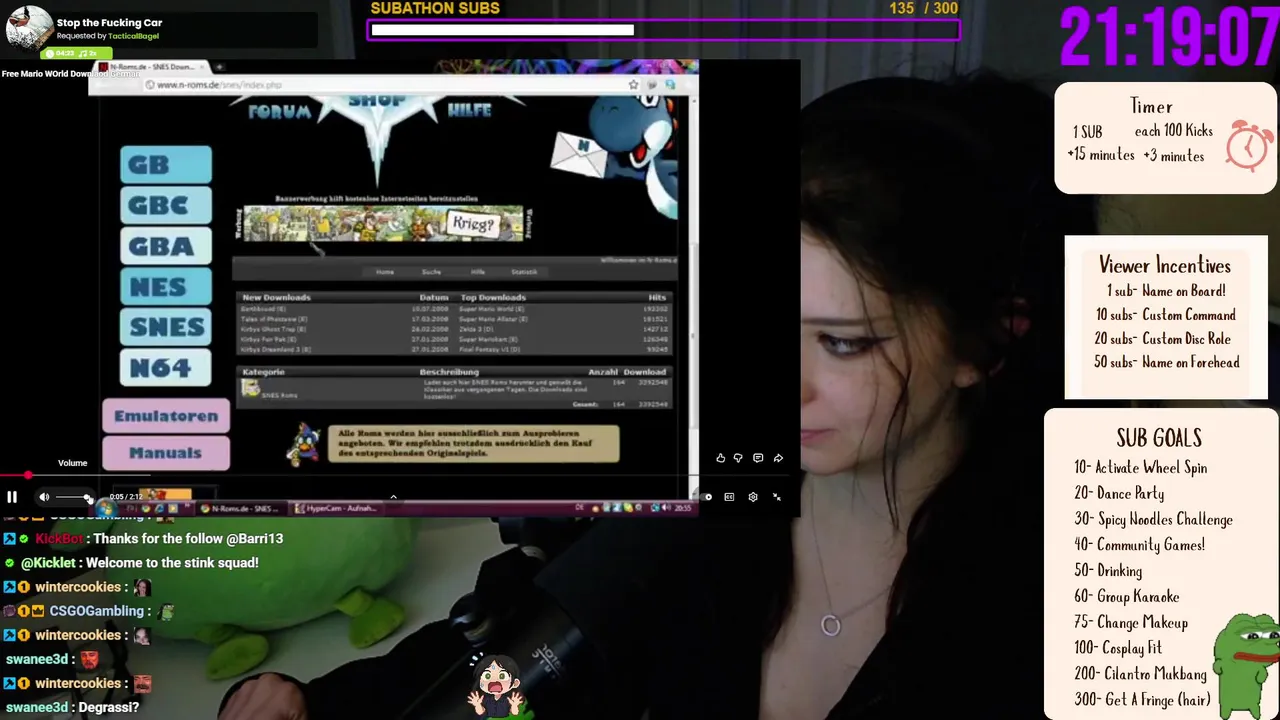The height and width of the screenshot is (720, 1280).
Task: Select N-Roms.de taskbar button
Action: click(x=241, y=508)
